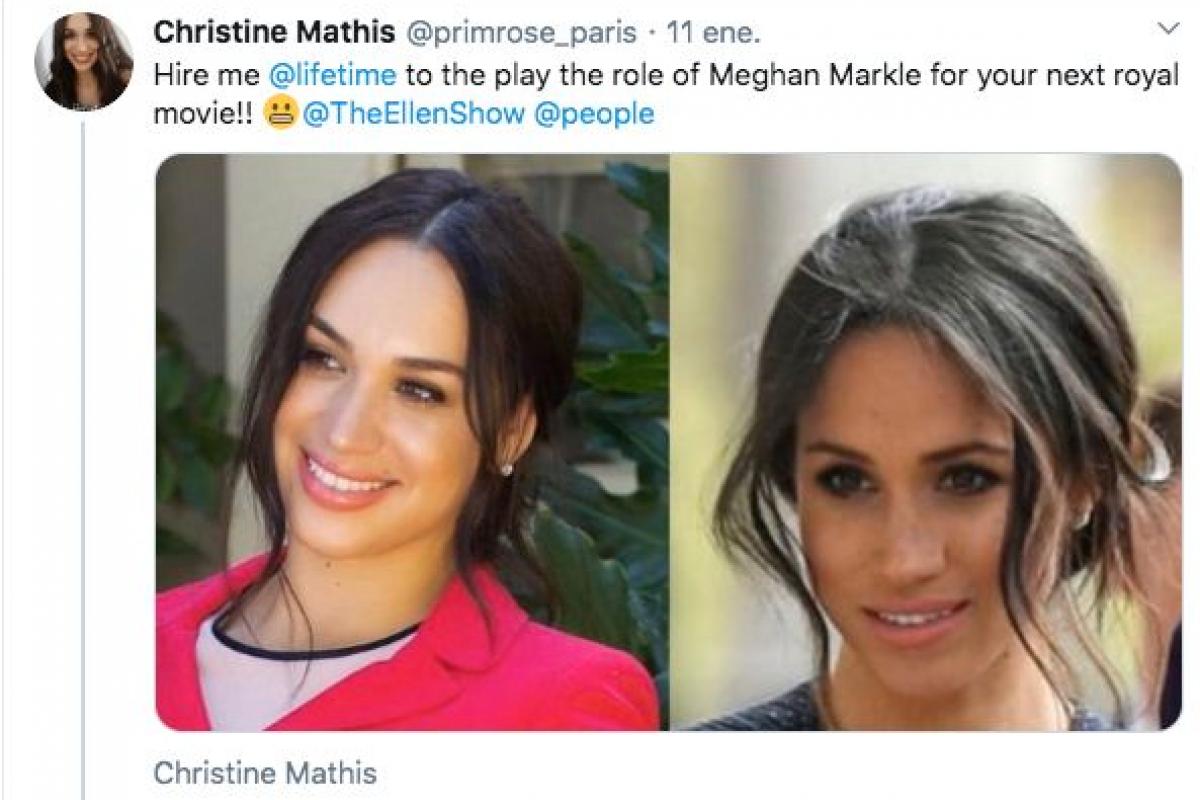Image resolution: width=1200 pixels, height=800 pixels.
Task: Click the round profile avatar picture
Action: (x=84, y=62)
